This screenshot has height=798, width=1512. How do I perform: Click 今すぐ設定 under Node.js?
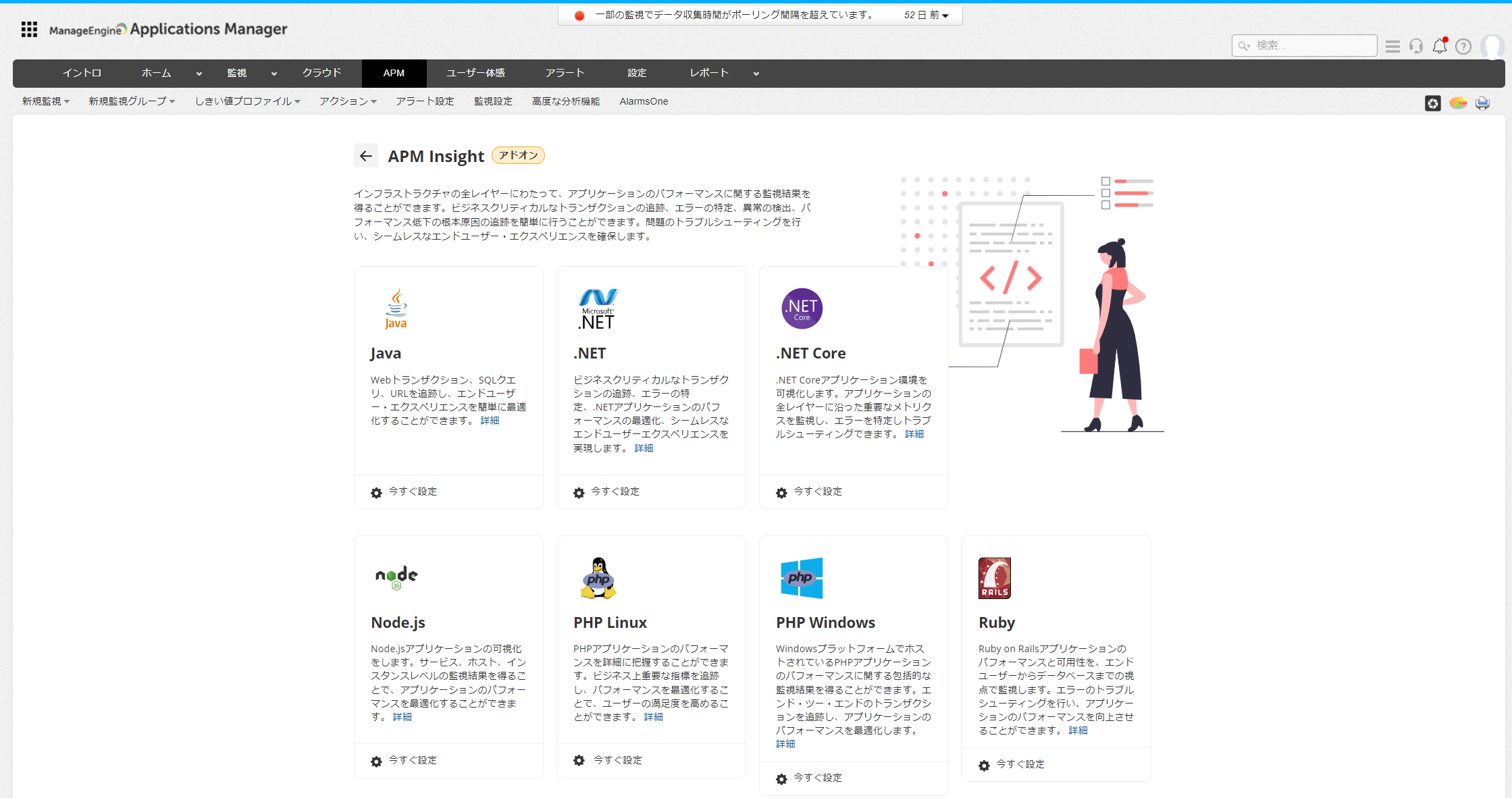click(412, 760)
